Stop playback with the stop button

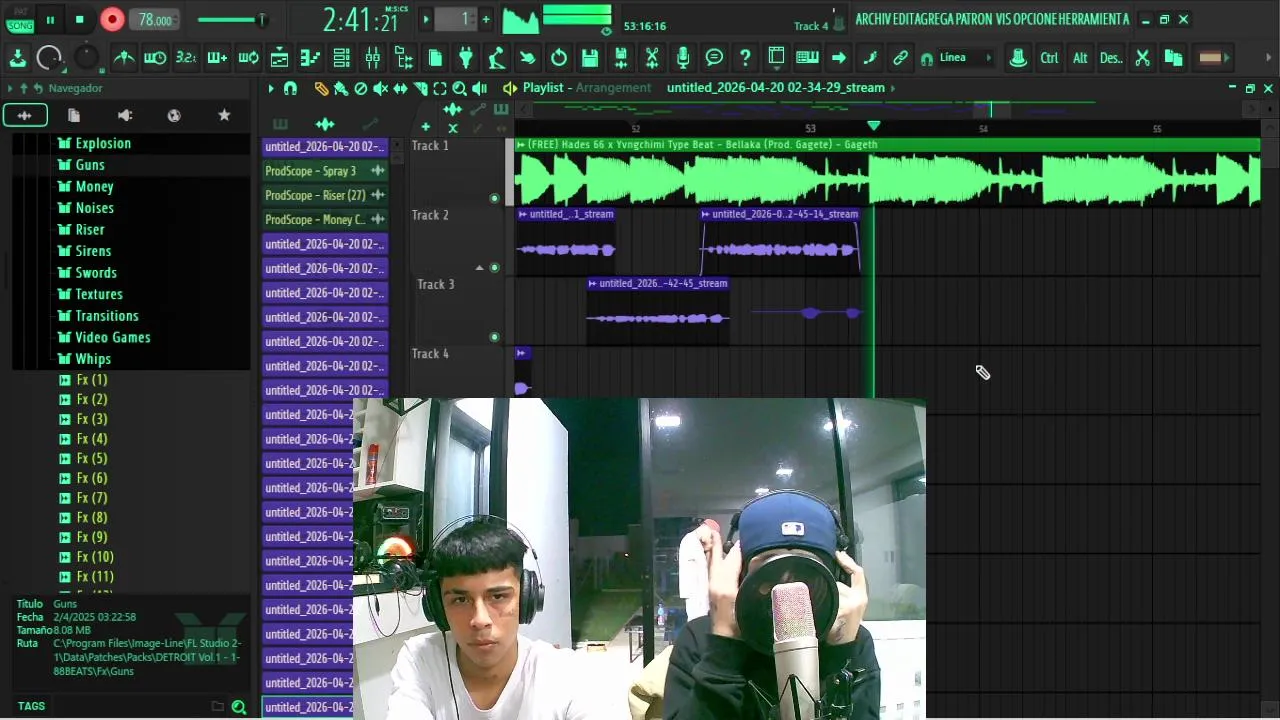click(79, 19)
